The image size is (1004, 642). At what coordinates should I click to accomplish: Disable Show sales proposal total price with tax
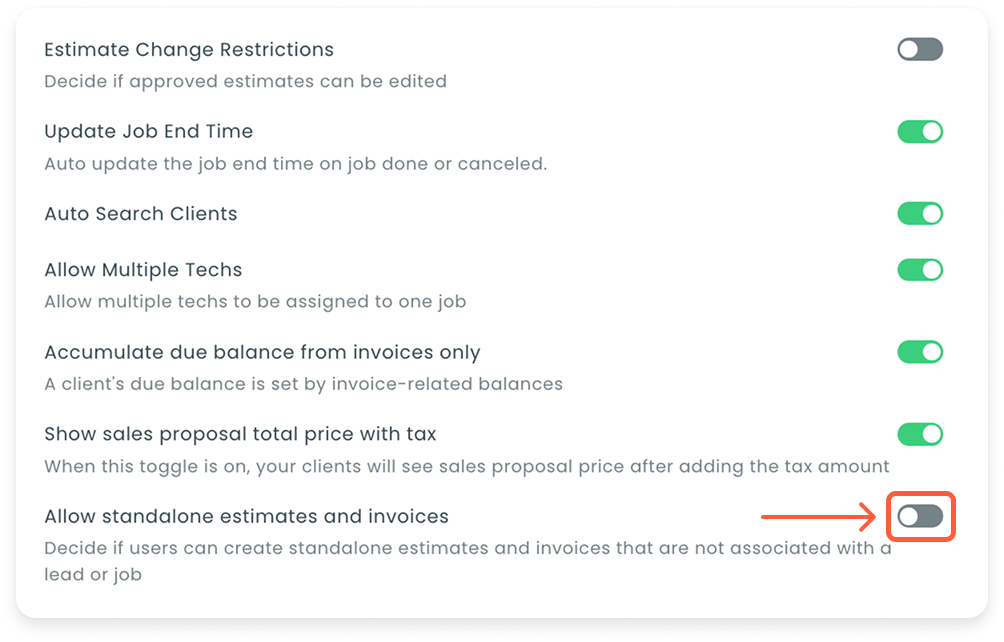(x=920, y=434)
